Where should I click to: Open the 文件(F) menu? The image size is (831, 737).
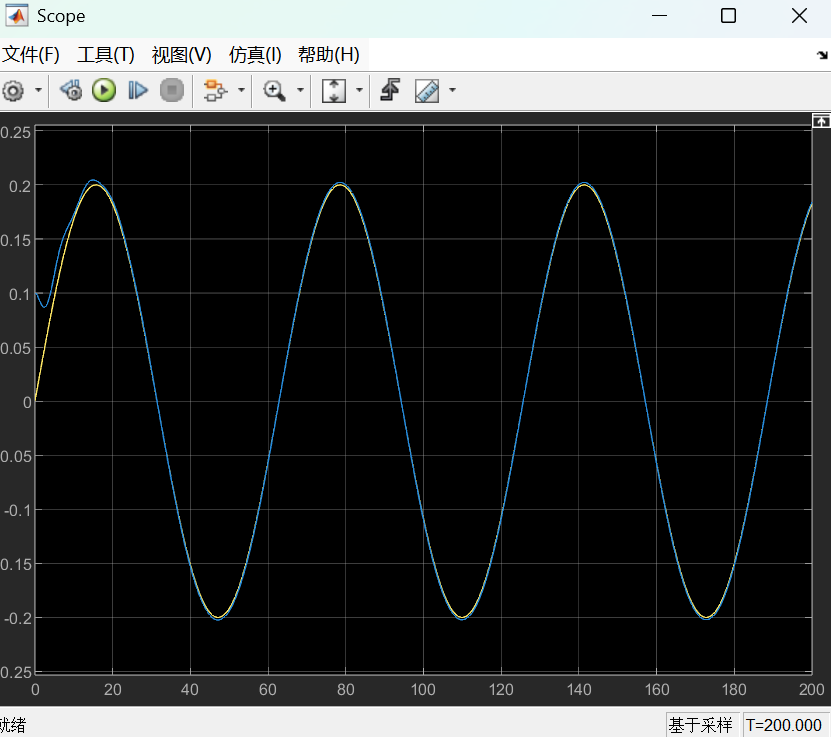pos(31,55)
